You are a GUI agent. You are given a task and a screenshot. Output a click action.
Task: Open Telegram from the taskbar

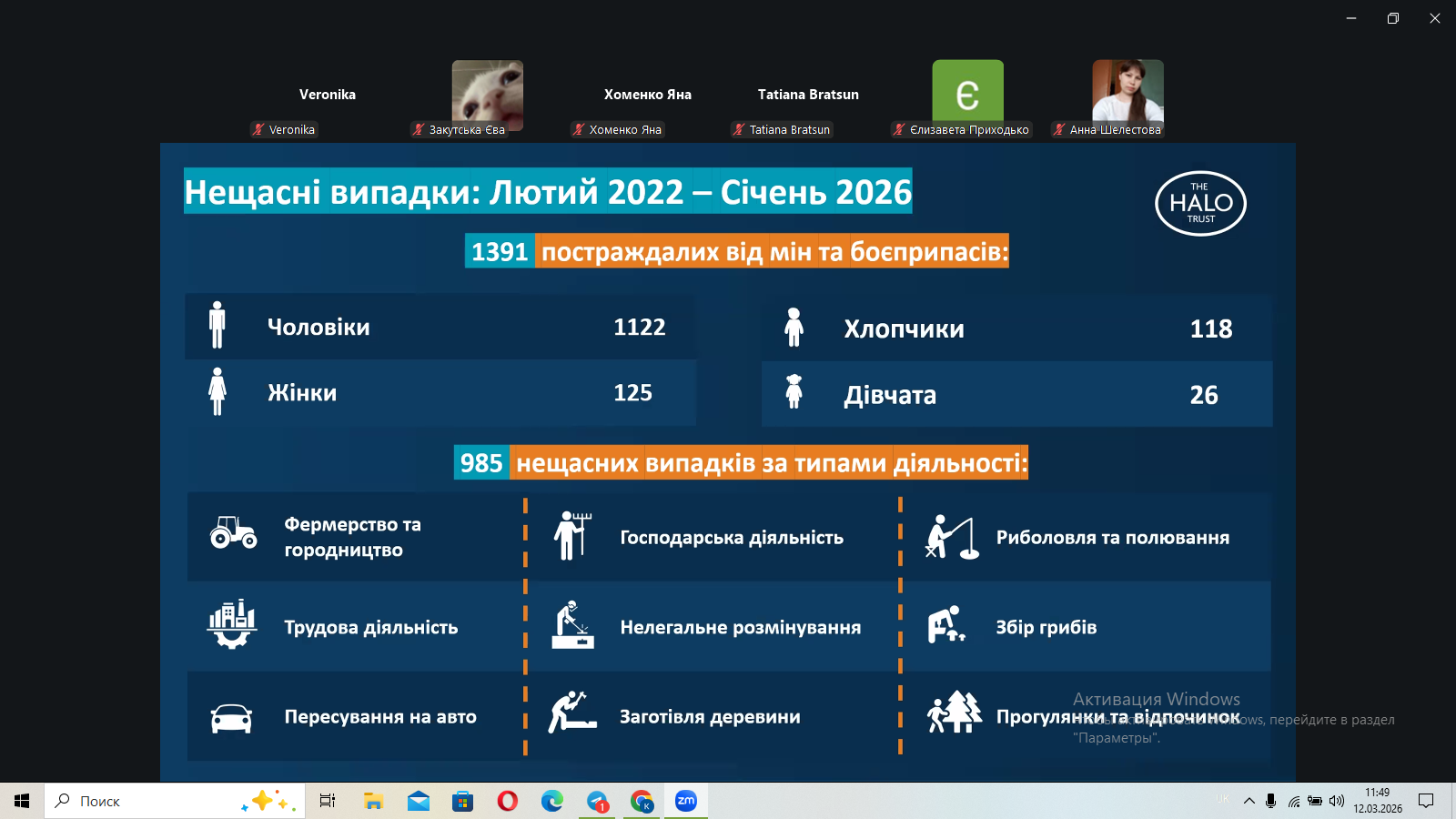(x=597, y=801)
